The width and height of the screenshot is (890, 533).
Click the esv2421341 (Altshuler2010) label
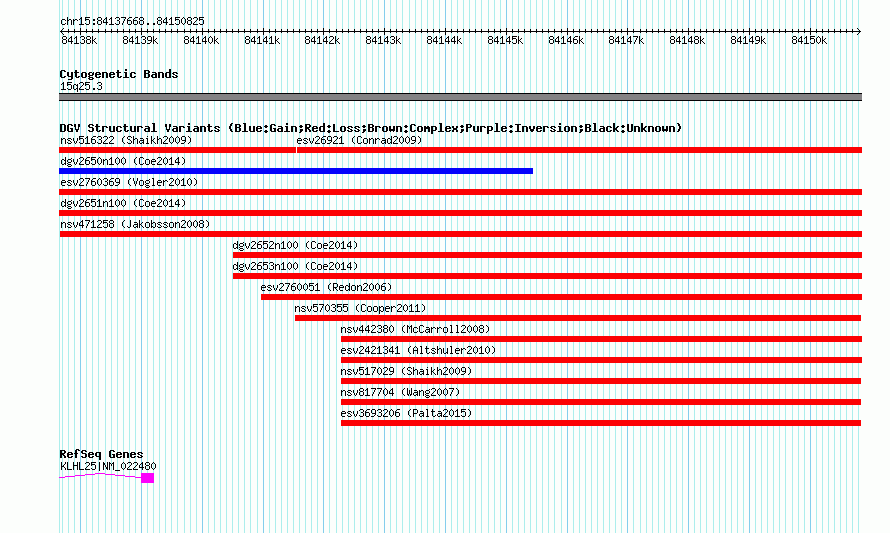point(418,350)
